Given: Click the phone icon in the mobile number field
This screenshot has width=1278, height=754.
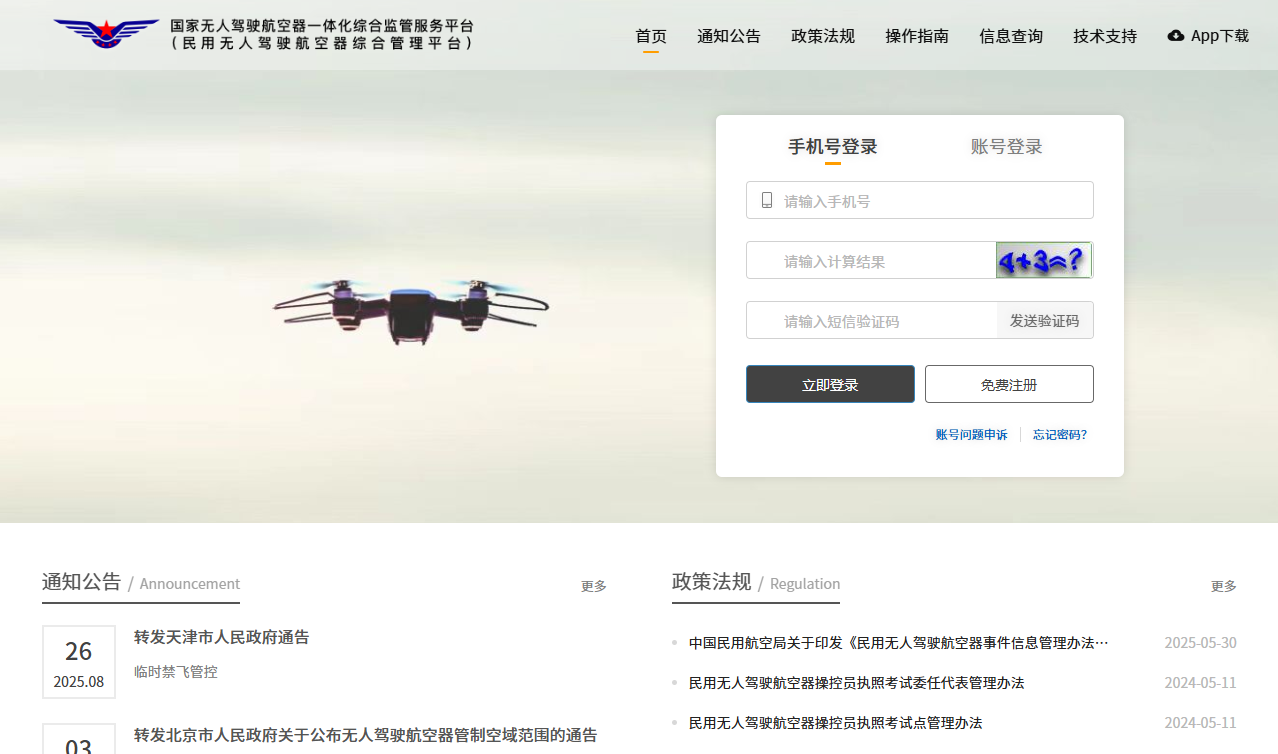Looking at the screenshot, I should 767,200.
